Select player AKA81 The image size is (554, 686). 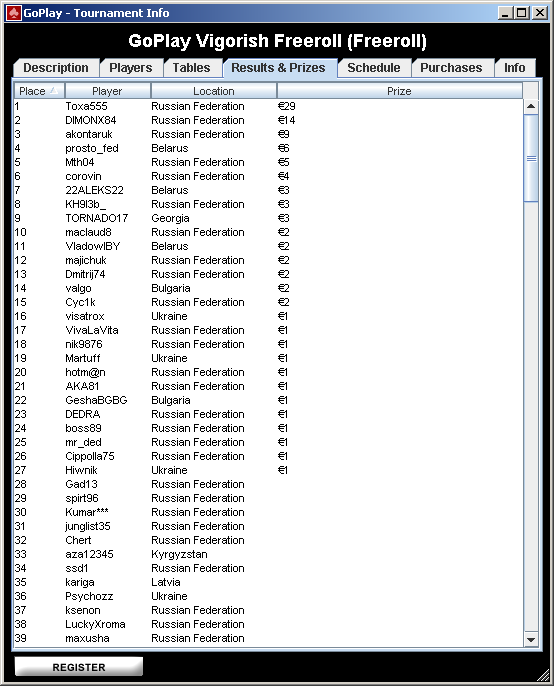click(82, 386)
